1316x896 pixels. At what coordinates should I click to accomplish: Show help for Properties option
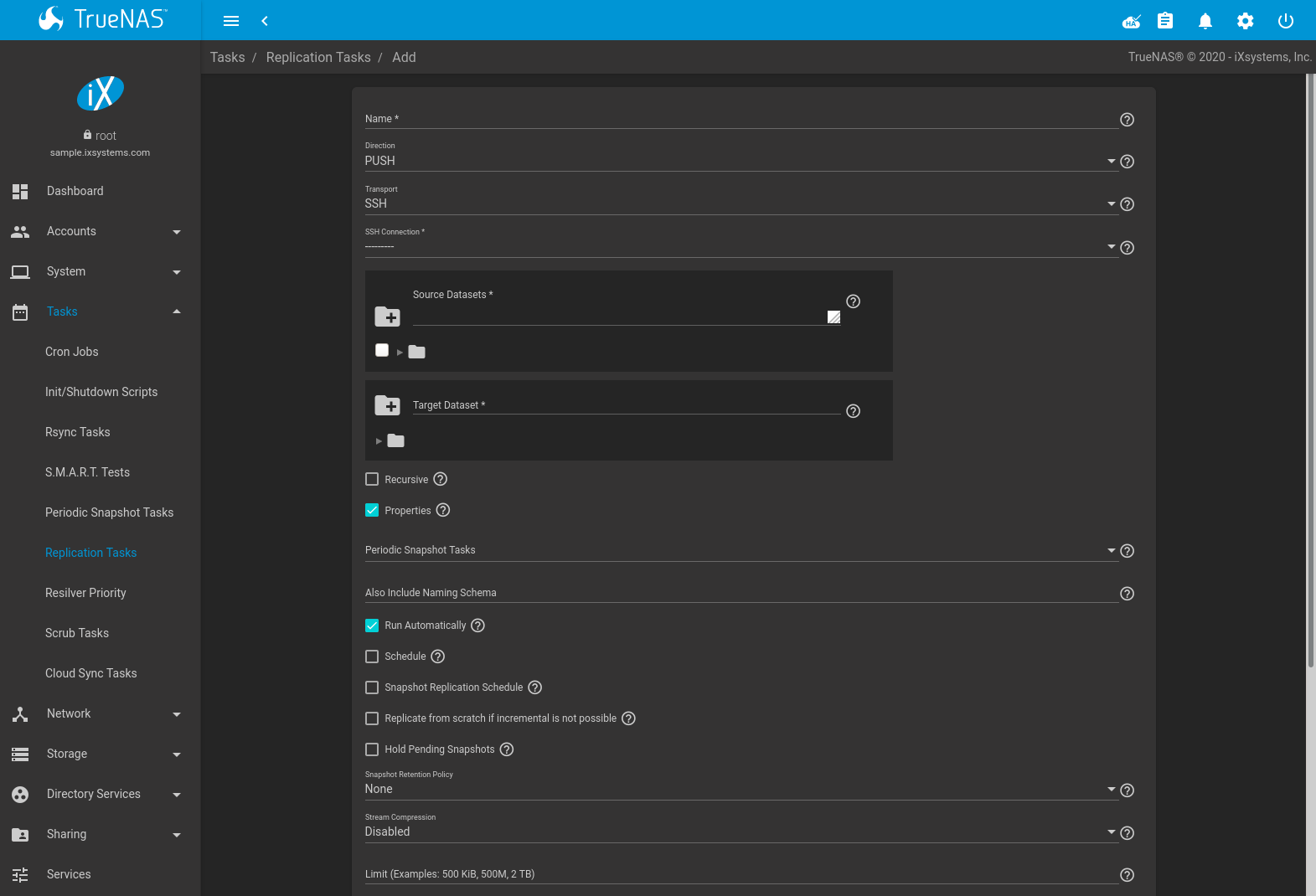coord(443,510)
